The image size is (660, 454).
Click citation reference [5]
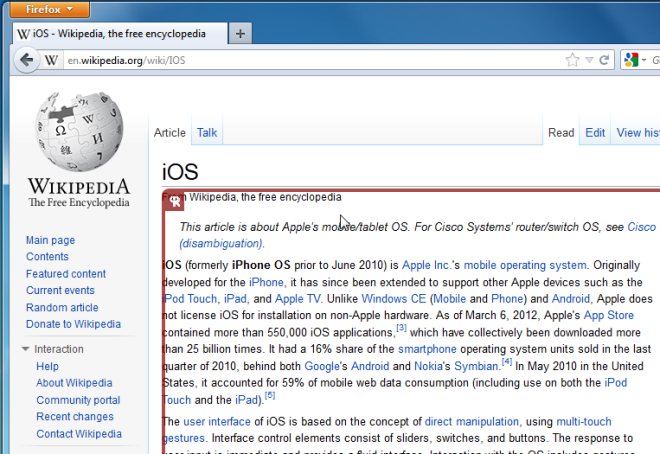coord(270,395)
